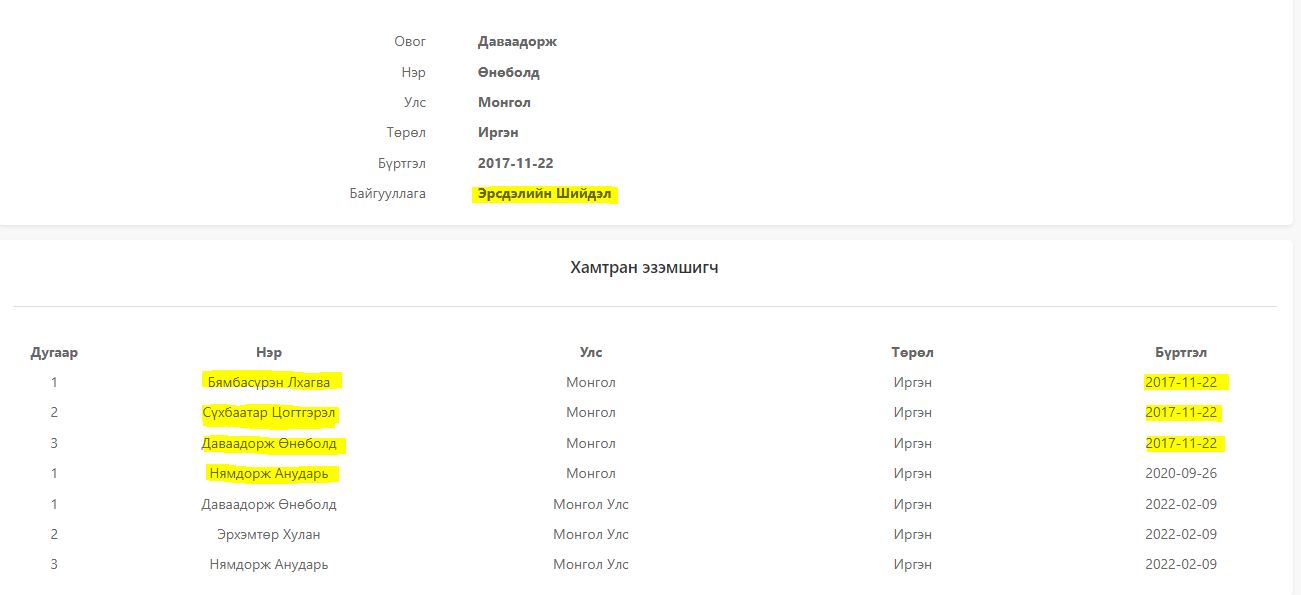Click the "Байгууллага" field label

pyautogui.click(x=387, y=194)
